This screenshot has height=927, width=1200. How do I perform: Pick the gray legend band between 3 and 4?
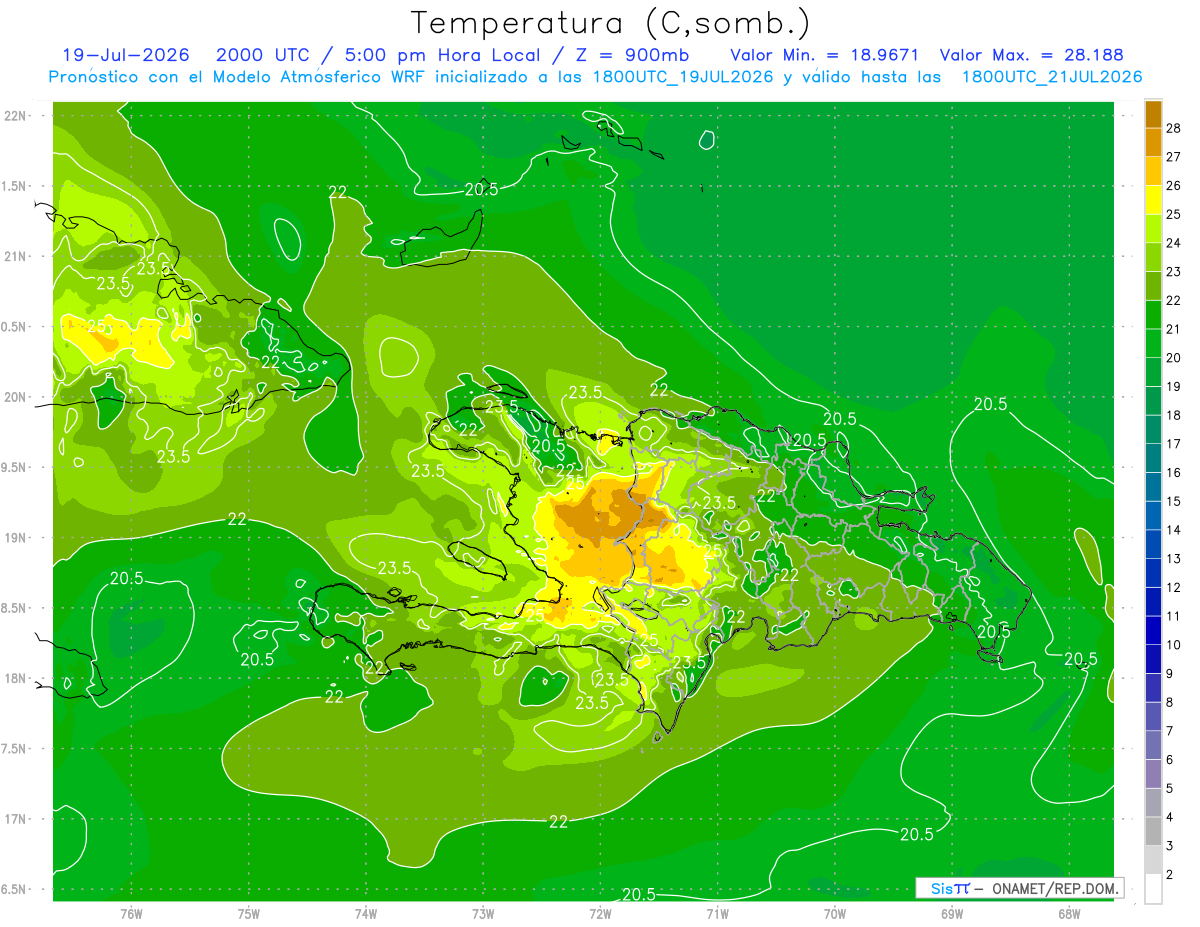tap(1153, 832)
